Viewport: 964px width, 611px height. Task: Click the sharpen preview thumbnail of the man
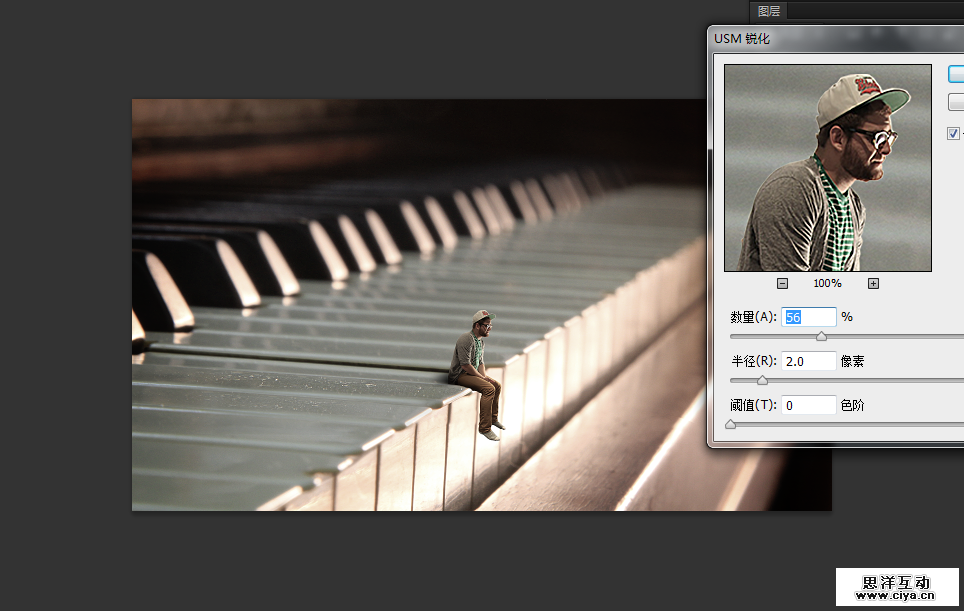[827, 168]
